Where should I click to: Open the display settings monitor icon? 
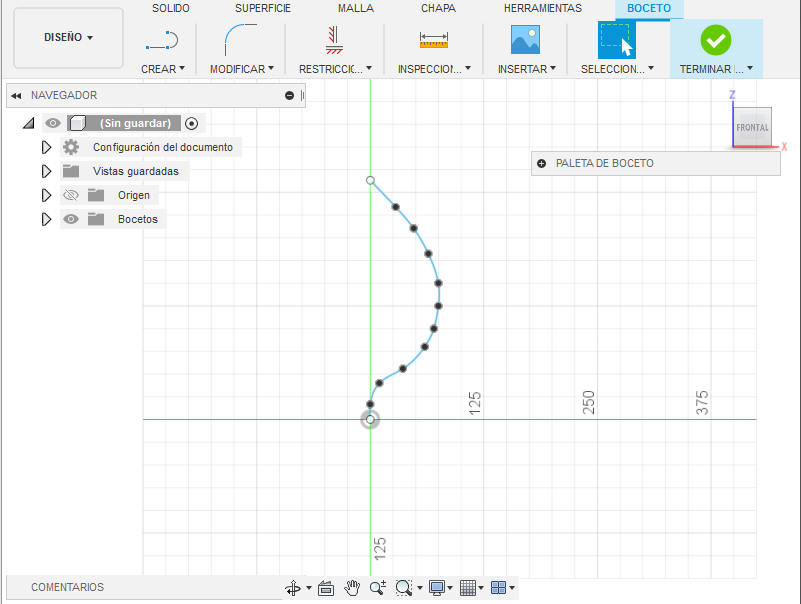click(x=437, y=588)
